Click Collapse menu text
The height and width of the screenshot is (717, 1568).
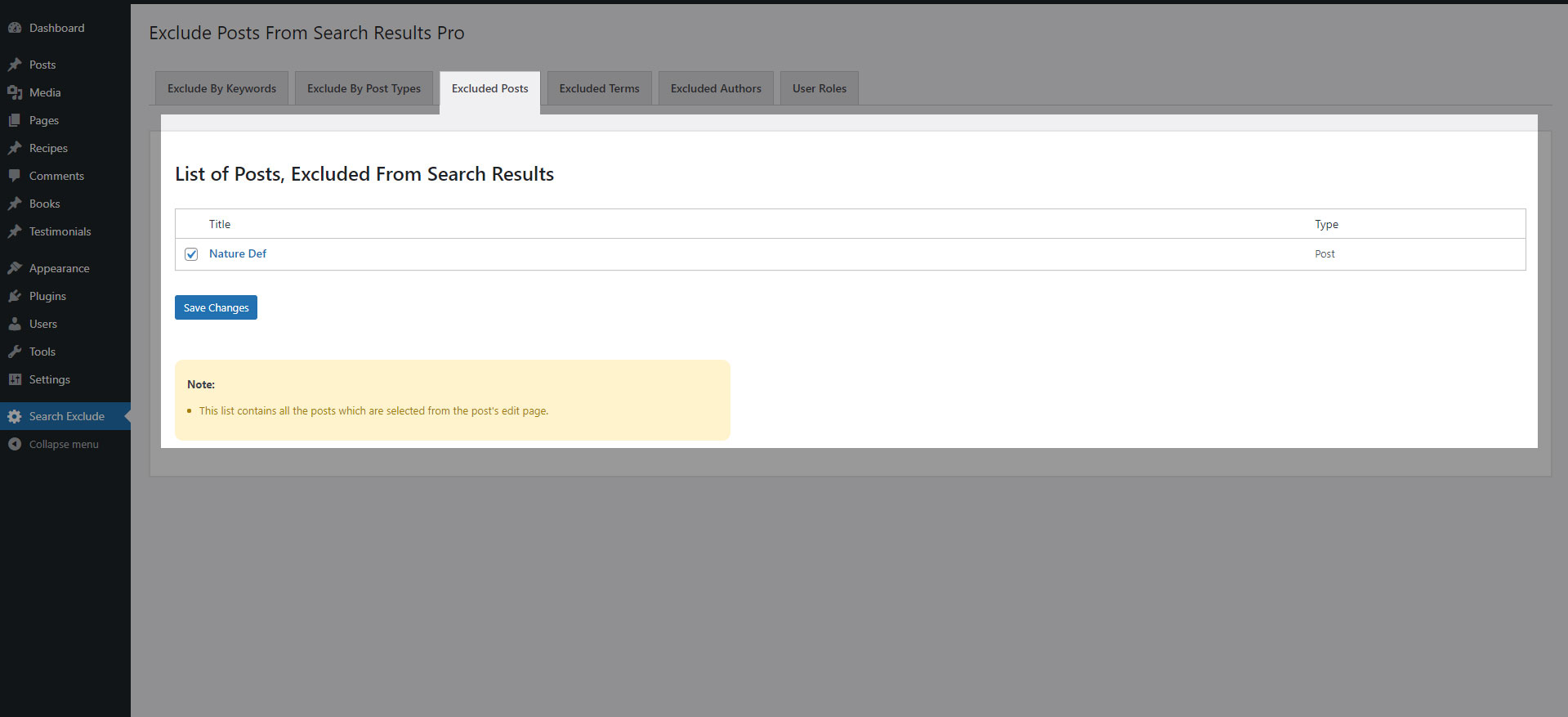point(64,444)
